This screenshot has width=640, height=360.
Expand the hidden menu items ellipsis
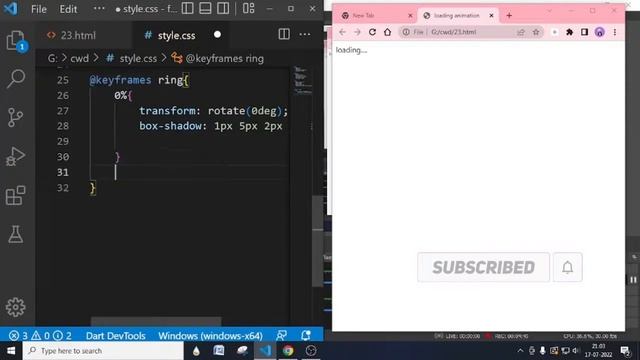pos(99,9)
